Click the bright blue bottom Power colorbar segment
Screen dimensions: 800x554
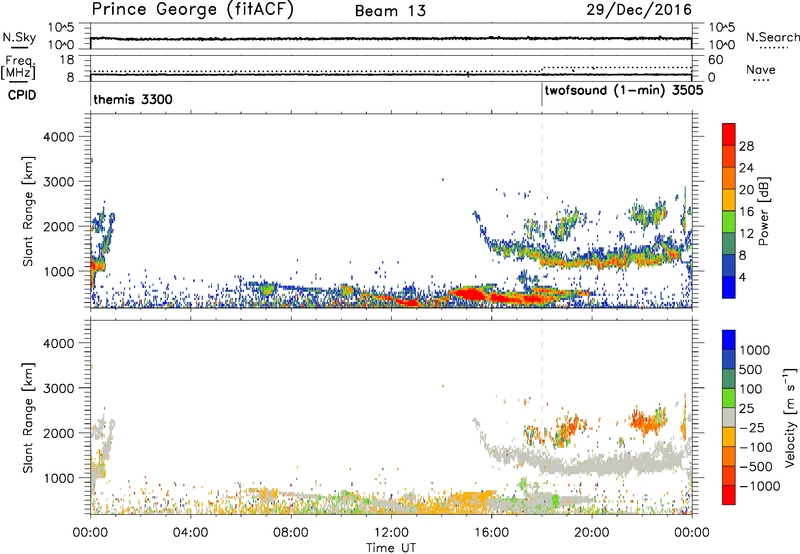pyautogui.click(x=729, y=288)
